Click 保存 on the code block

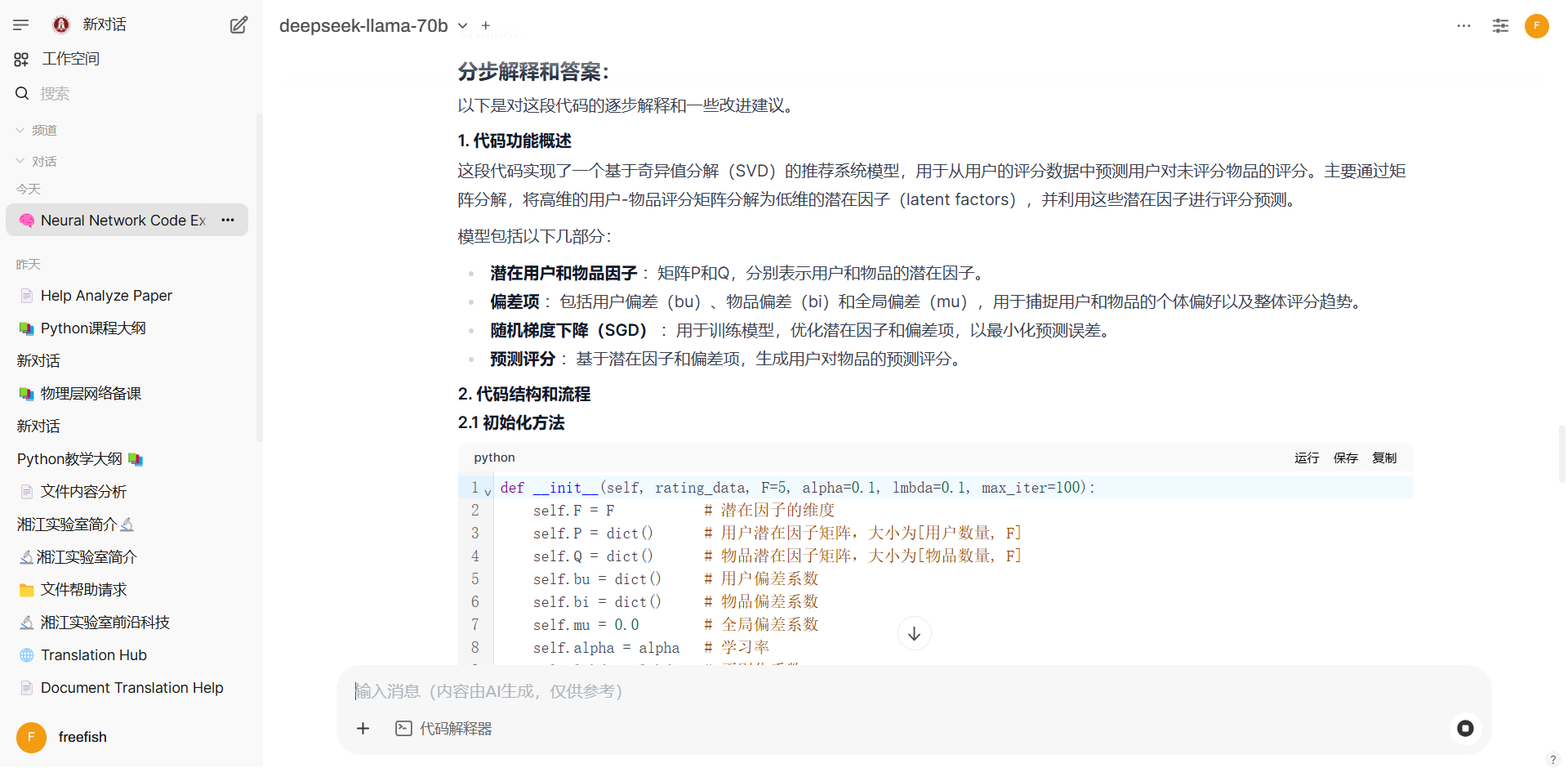coord(1345,458)
